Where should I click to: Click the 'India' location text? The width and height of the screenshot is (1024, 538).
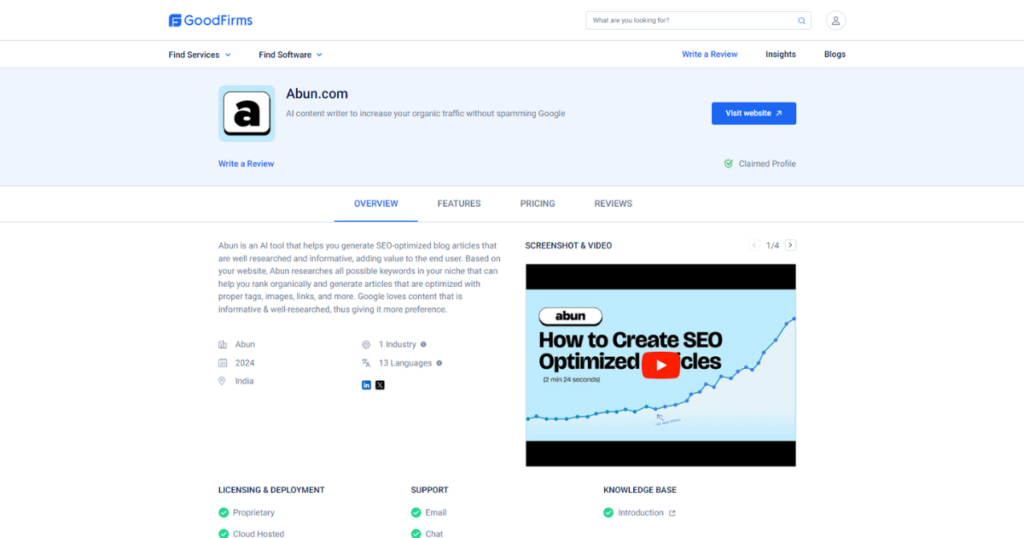point(244,381)
